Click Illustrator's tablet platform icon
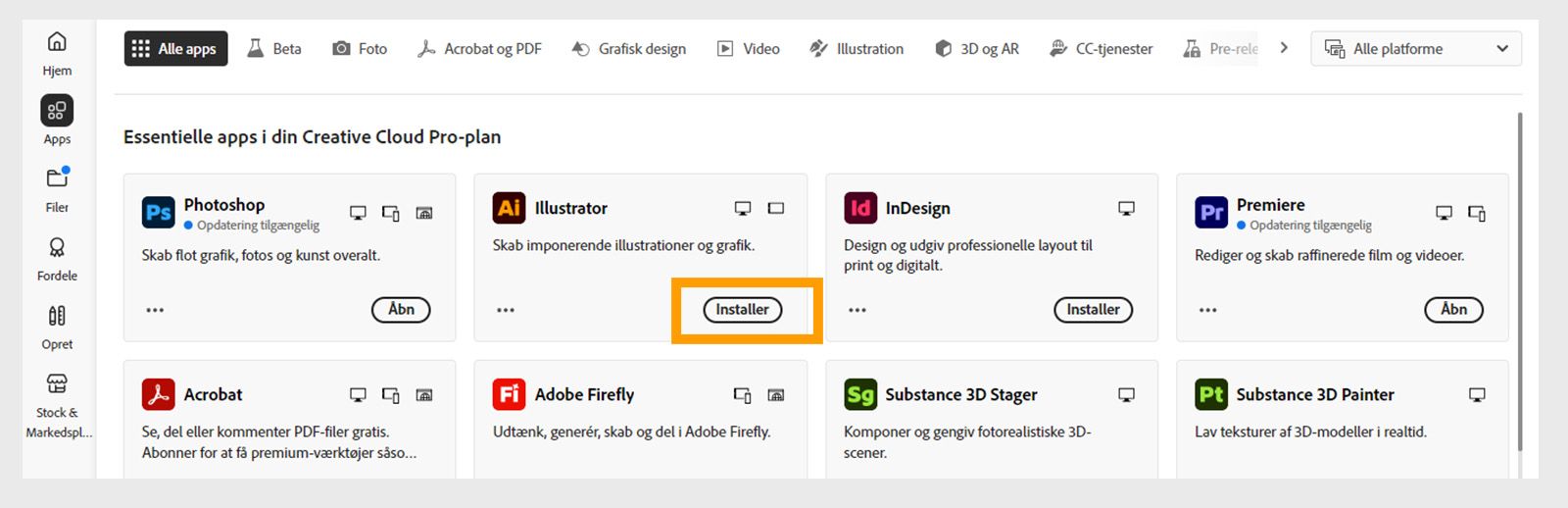 776,208
